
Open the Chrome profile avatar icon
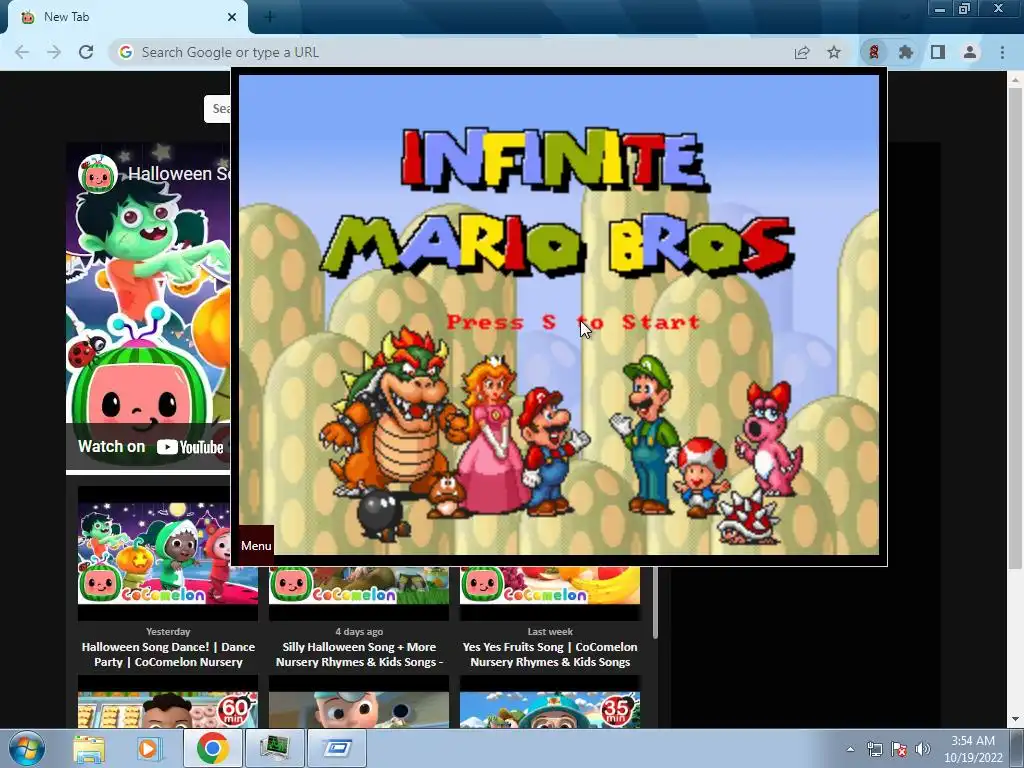click(x=970, y=52)
